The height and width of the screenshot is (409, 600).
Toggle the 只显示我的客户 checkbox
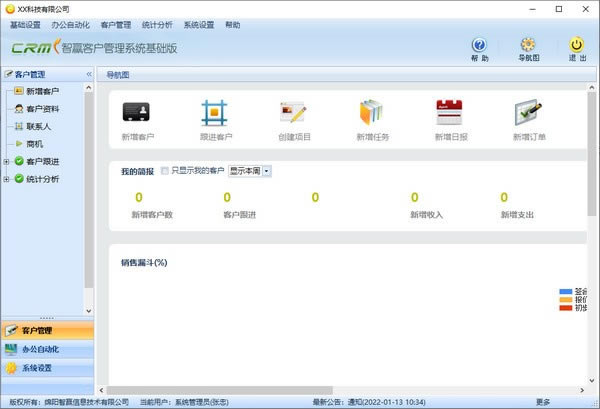tap(165, 171)
